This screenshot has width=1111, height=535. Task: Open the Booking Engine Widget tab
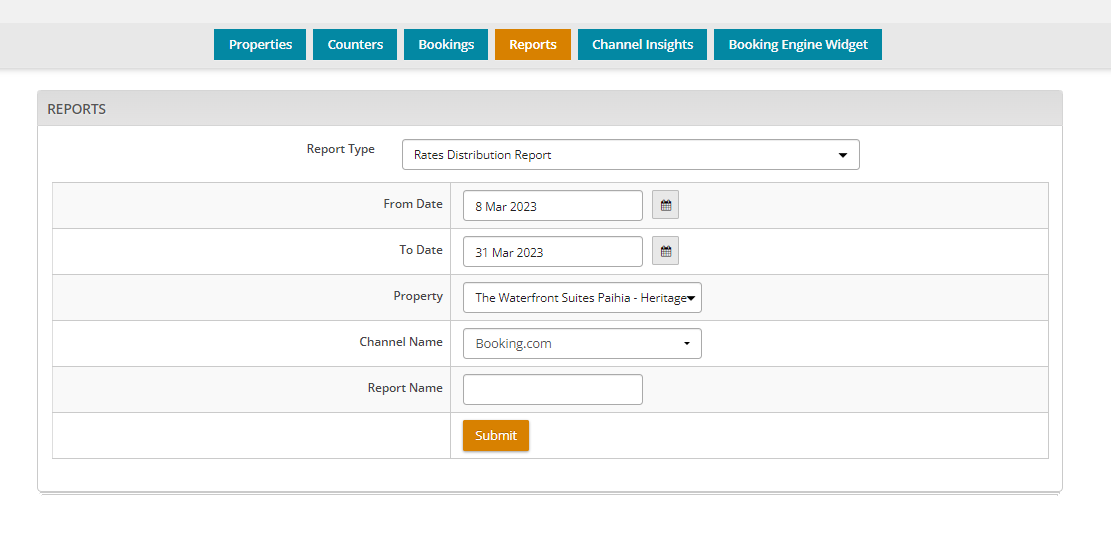pyautogui.click(x=798, y=45)
